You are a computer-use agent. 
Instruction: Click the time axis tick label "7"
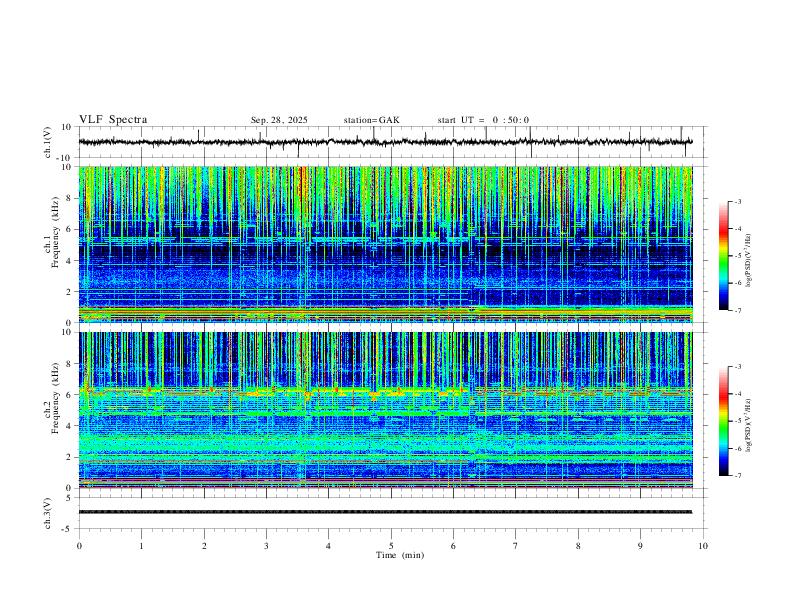[x=516, y=546]
